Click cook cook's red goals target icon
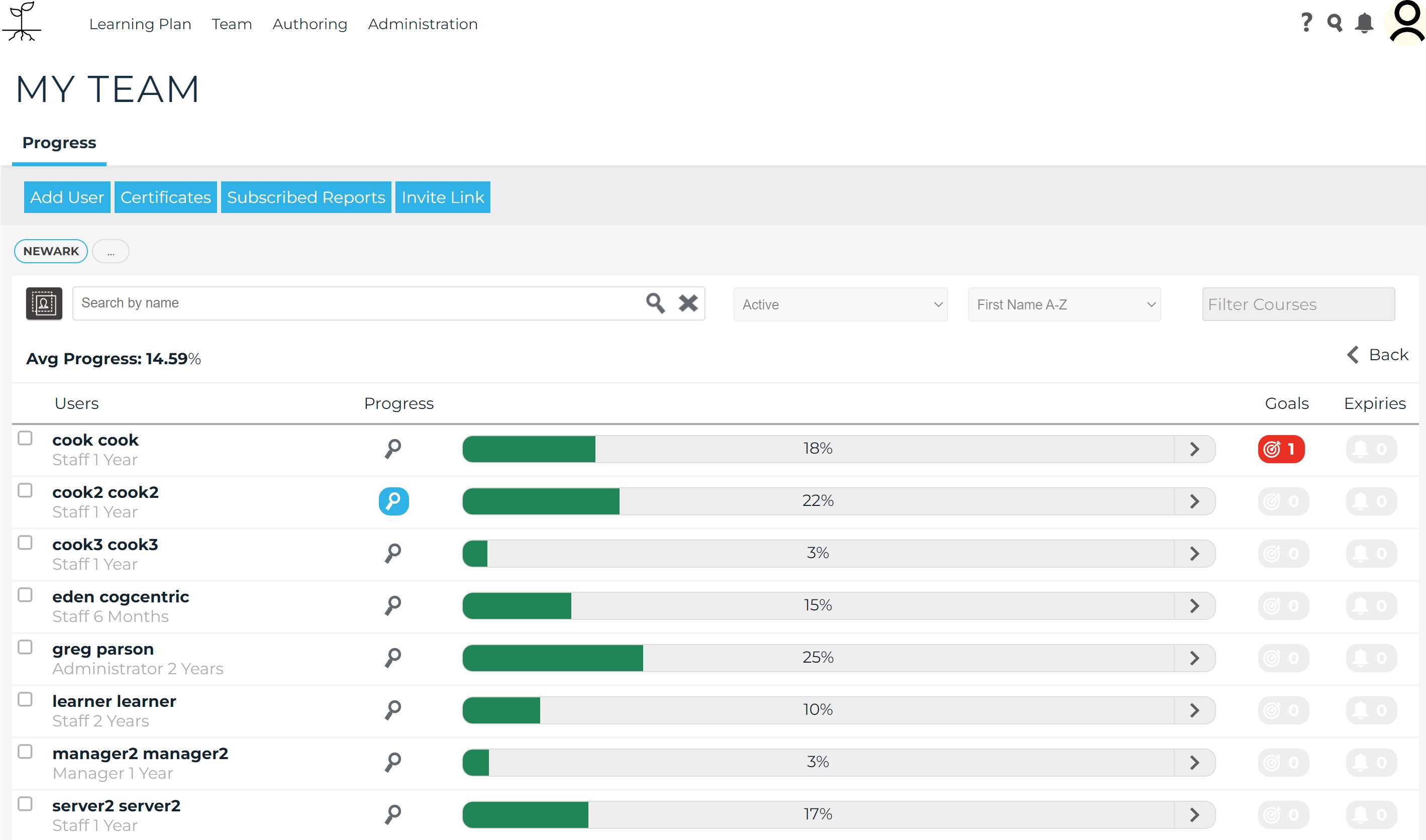 click(1281, 449)
